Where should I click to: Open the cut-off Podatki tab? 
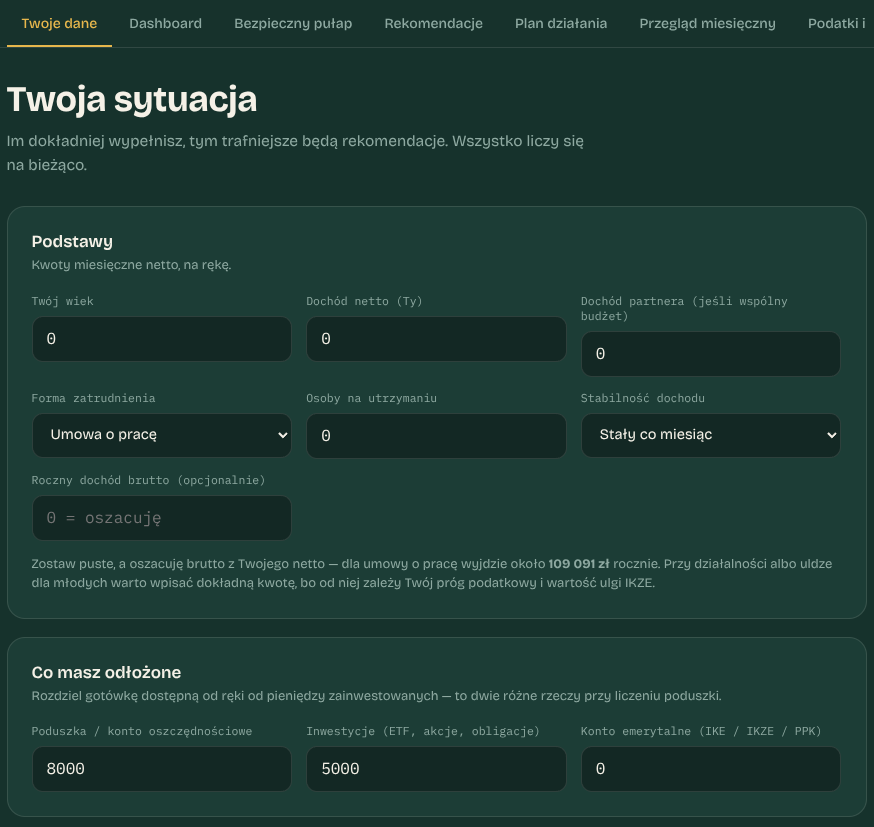(x=837, y=23)
